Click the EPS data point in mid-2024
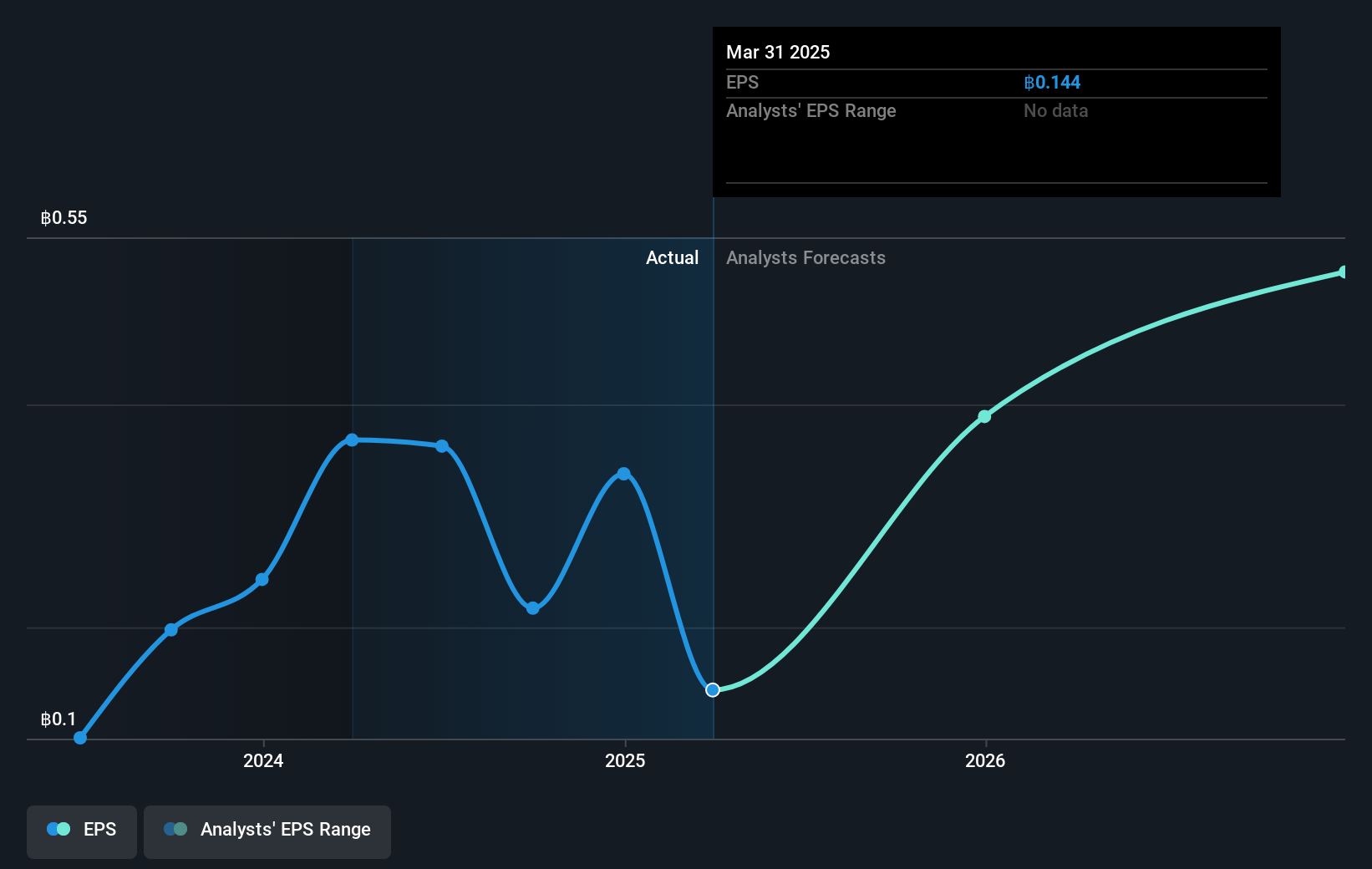This screenshot has height=869, width=1372. coord(442,446)
